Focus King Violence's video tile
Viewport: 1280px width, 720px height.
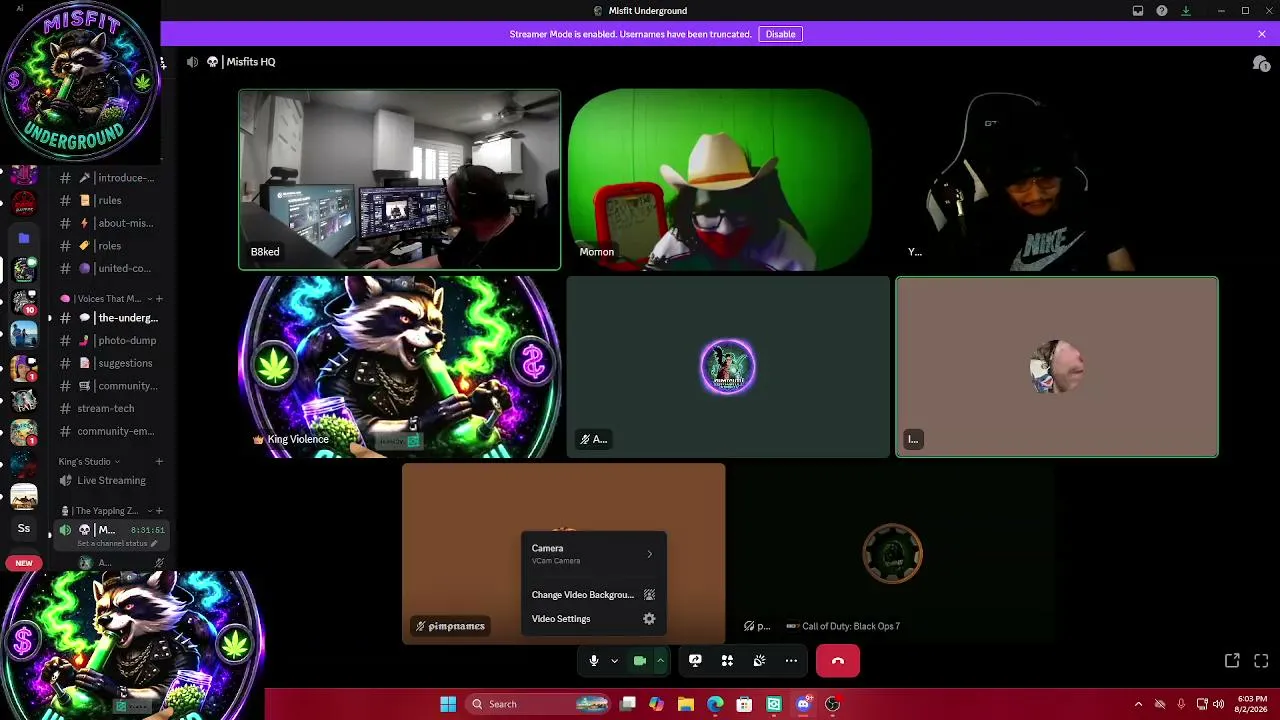click(x=400, y=367)
